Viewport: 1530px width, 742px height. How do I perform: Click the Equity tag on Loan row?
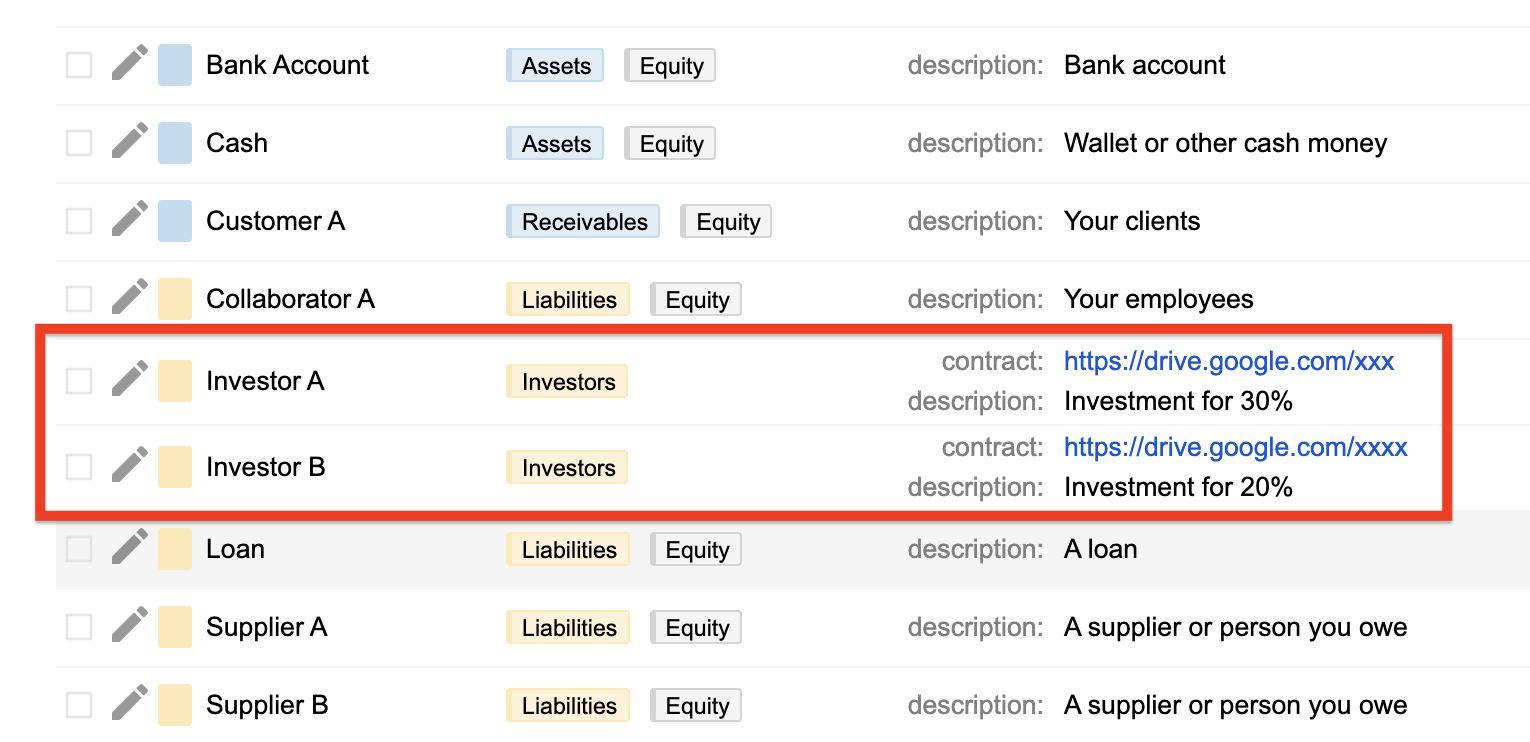click(695, 548)
